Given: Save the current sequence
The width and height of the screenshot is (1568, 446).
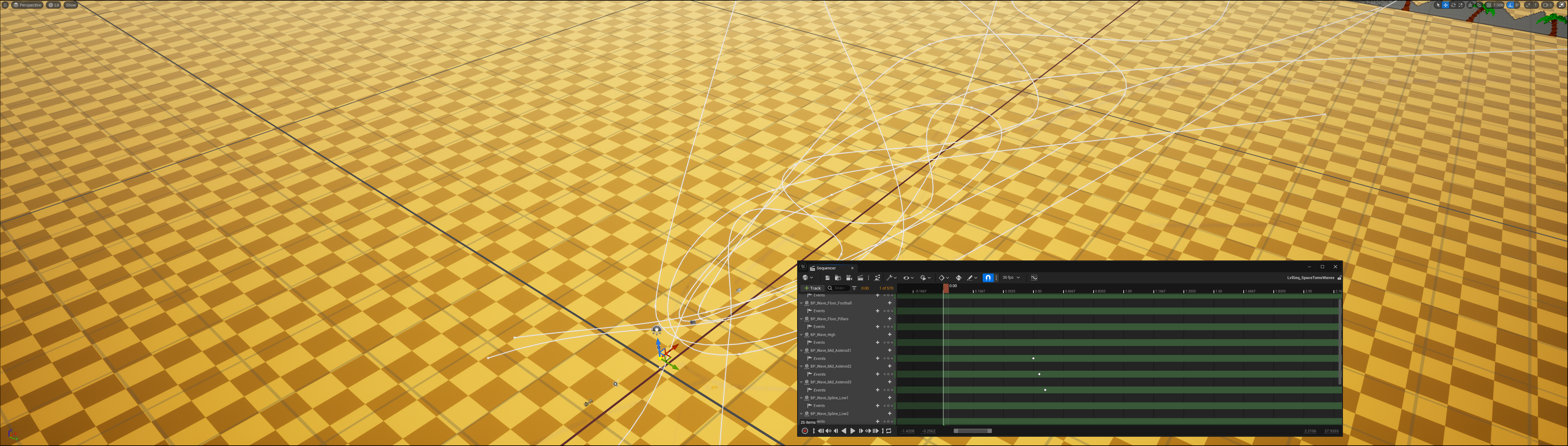Looking at the screenshot, I should point(827,278).
